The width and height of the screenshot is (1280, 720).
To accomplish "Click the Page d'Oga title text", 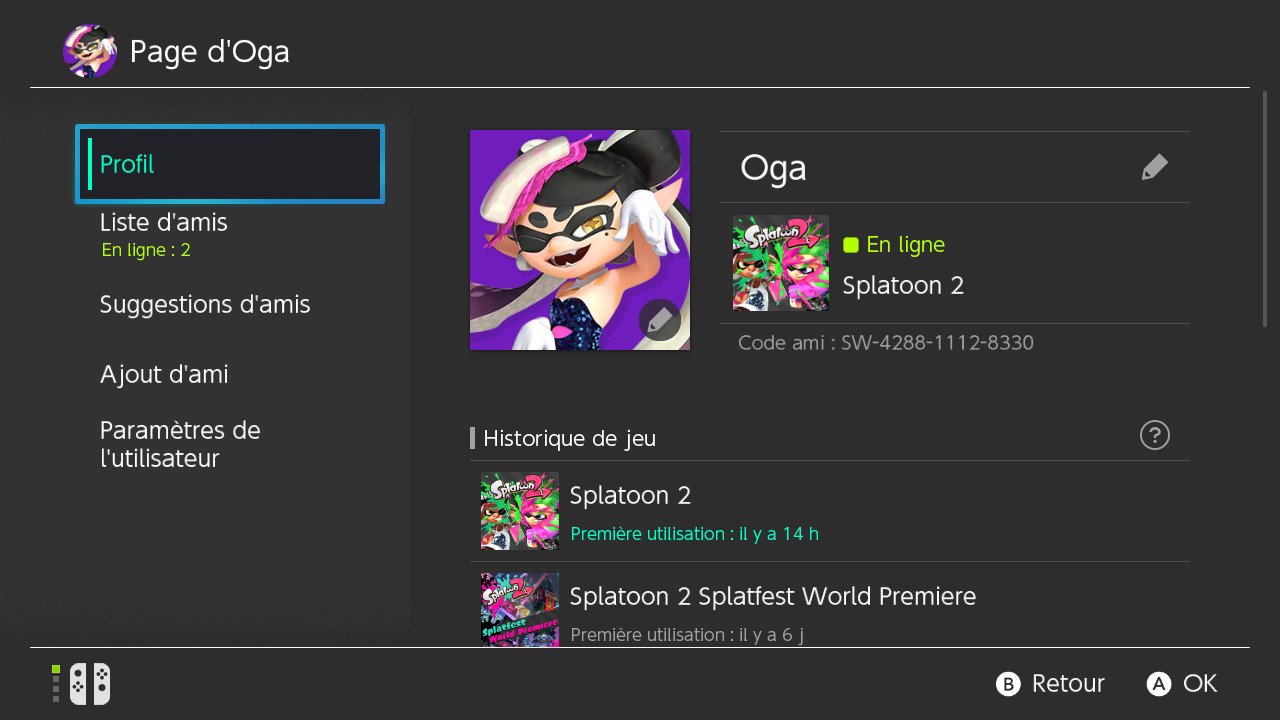I will tap(210, 51).
